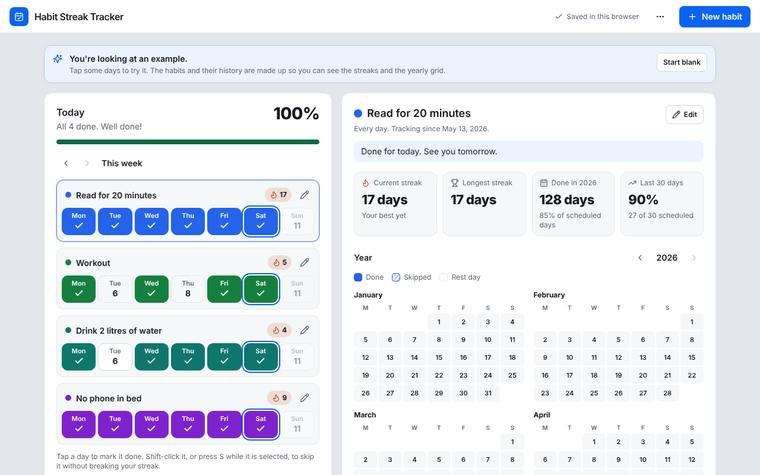Click the New habit button
Screen dimensions: 760x475
click(x=714, y=16)
